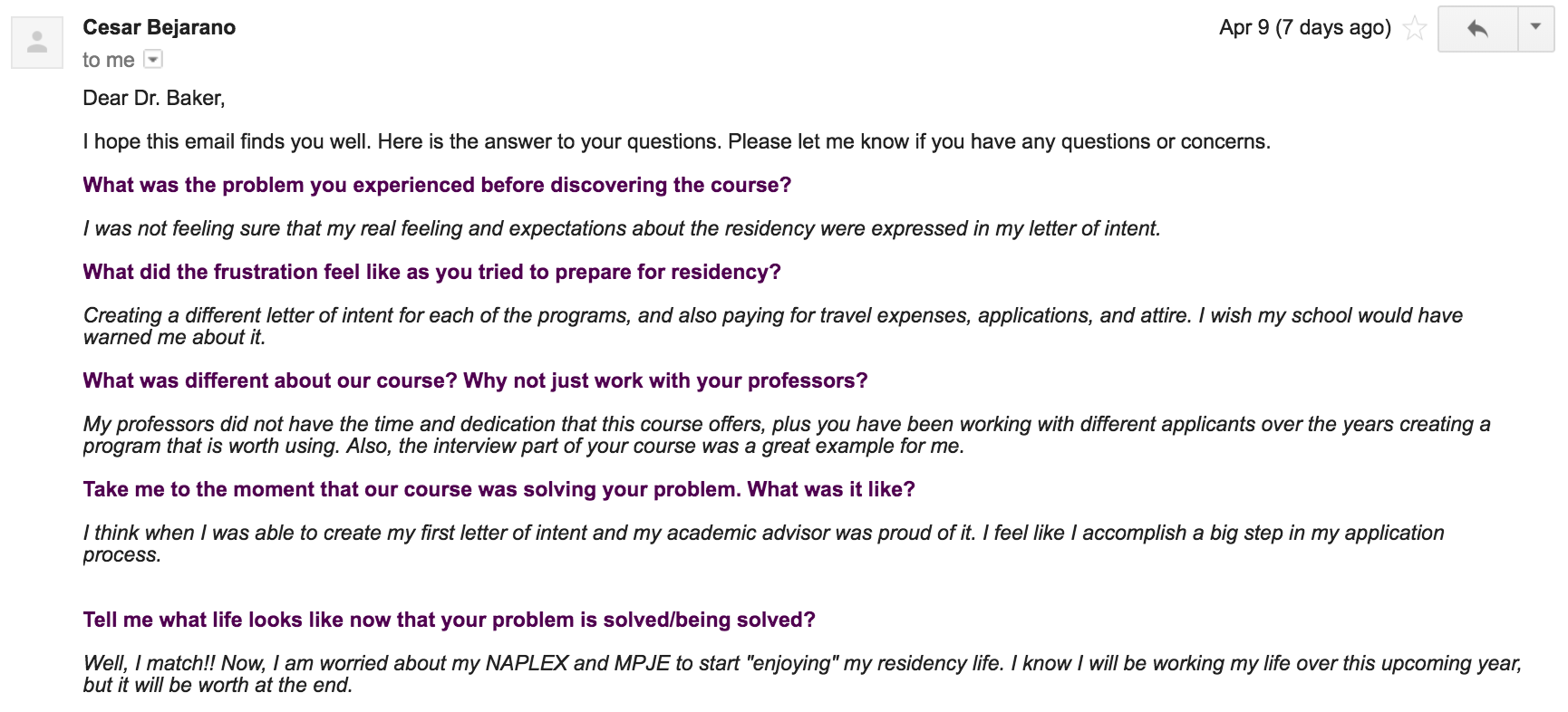Viewport: 1568px width, 712px height.
Task: Click the sender's profile avatar icon
Action: [x=37, y=43]
